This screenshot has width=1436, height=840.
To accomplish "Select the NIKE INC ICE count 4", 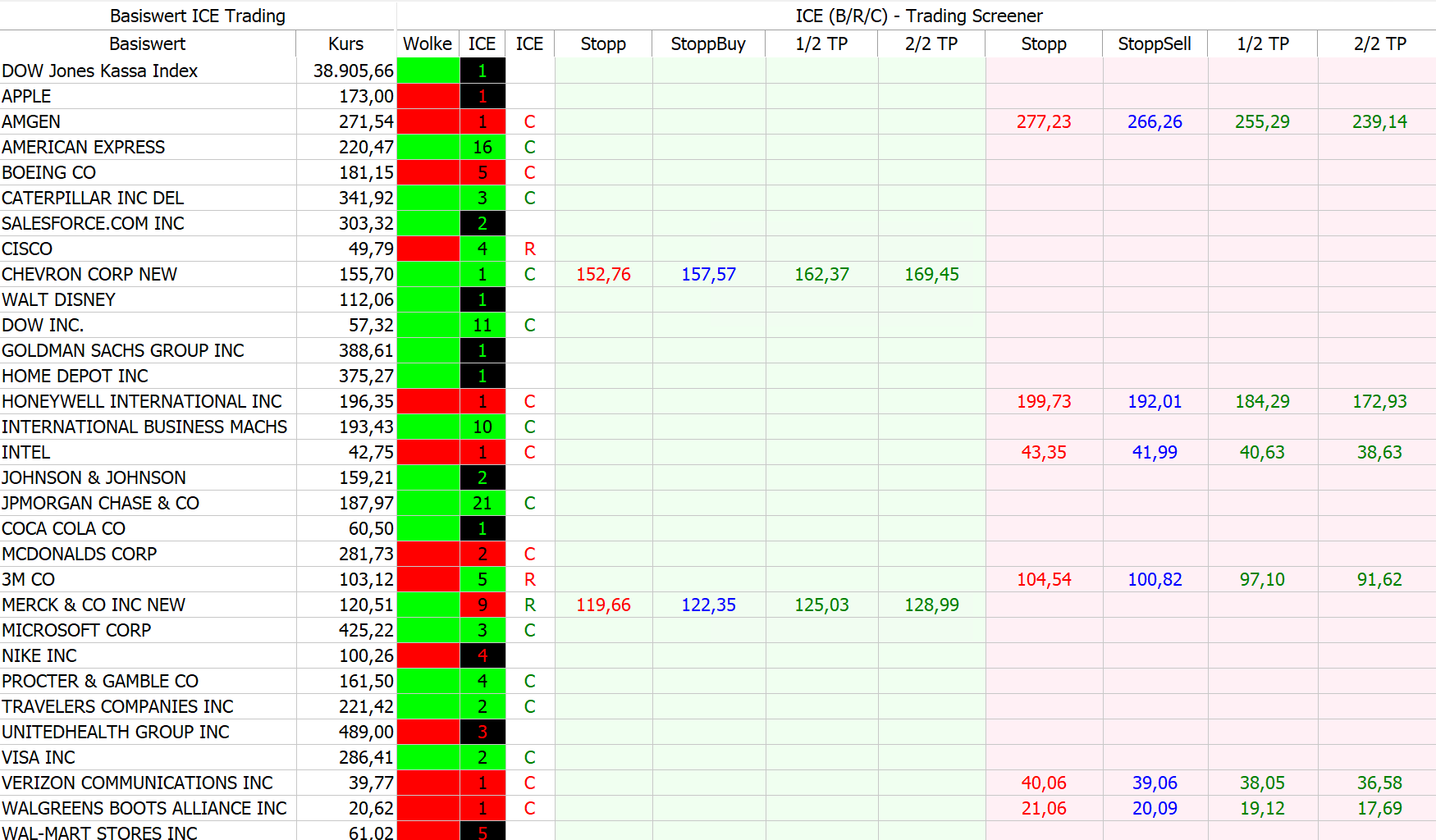I will click(x=482, y=655).
